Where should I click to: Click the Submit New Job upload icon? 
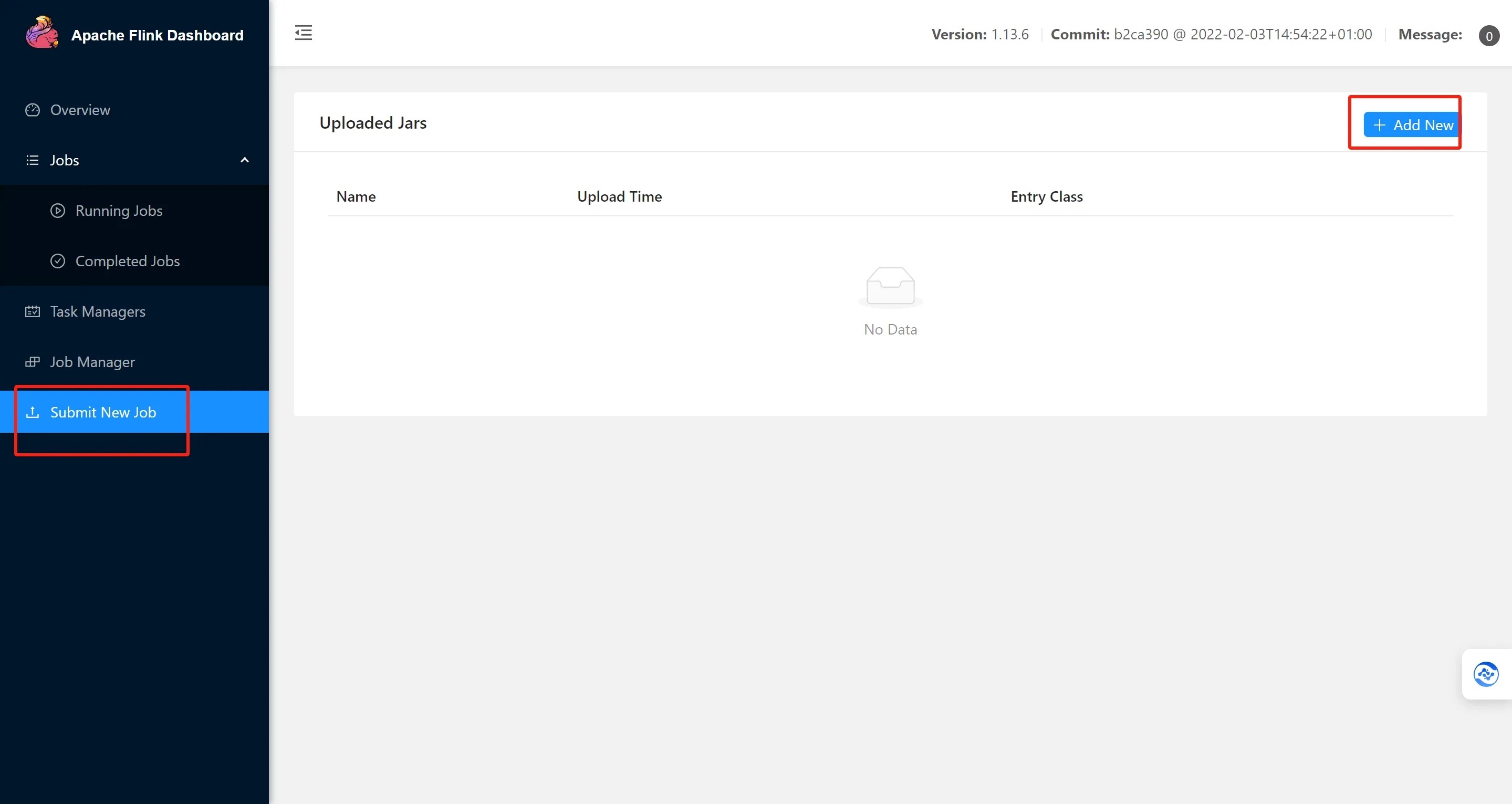(x=33, y=413)
